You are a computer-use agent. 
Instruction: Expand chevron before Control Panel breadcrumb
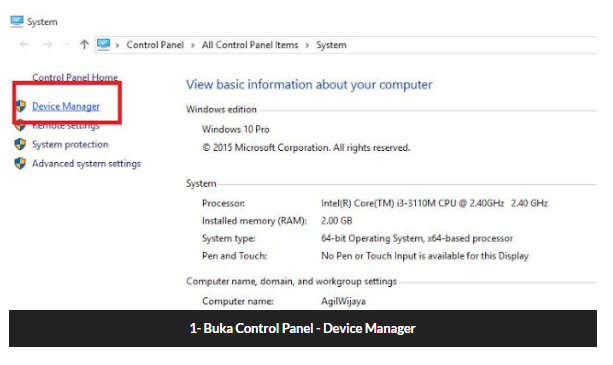tap(117, 45)
